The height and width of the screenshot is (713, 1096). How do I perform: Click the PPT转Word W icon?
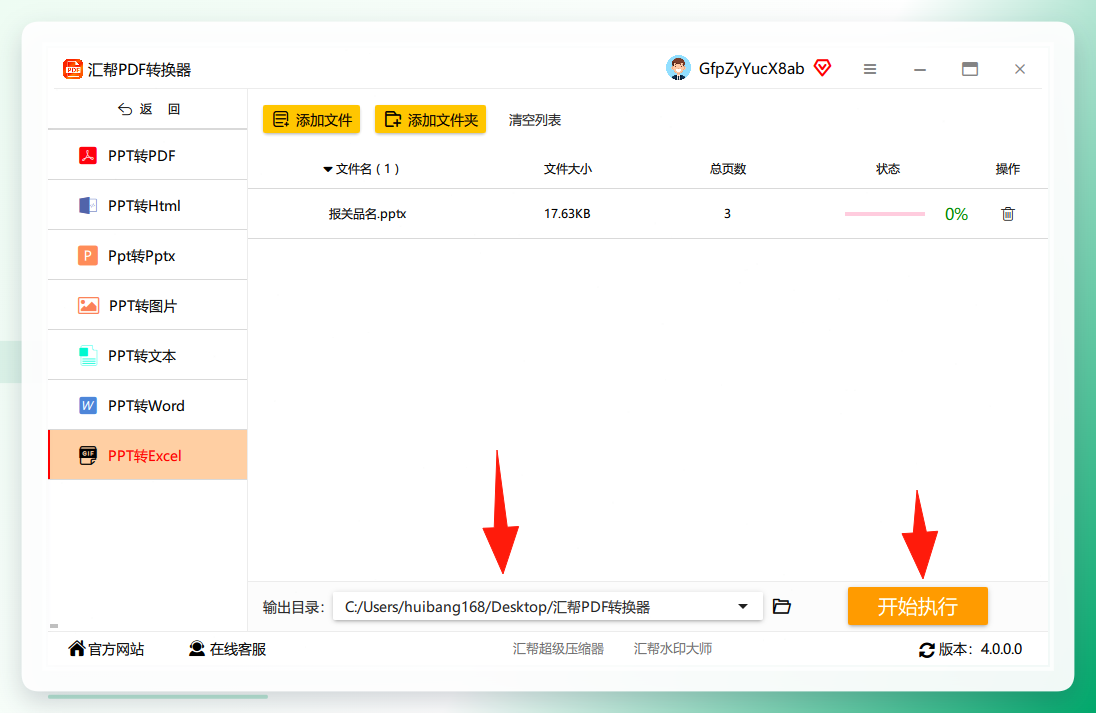coord(87,405)
